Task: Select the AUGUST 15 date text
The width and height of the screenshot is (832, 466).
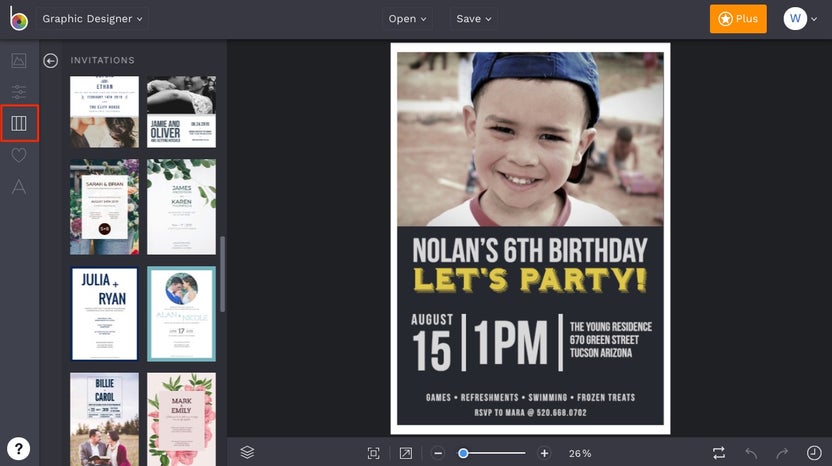Action: click(432, 342)
